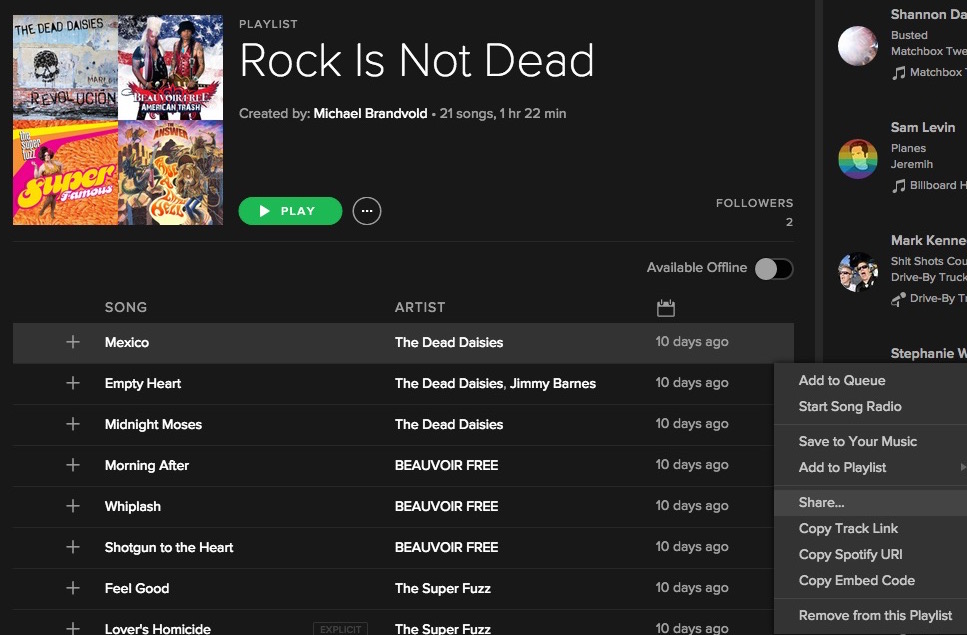Open the more options ellipsis button
Image resolution: width=967 pixels, height=635 pixels.
coord(367,211)
